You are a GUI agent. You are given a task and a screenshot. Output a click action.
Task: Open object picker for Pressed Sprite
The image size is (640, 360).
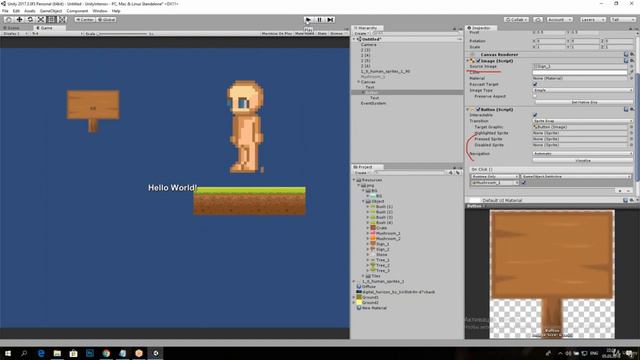[x=631, y=139]
